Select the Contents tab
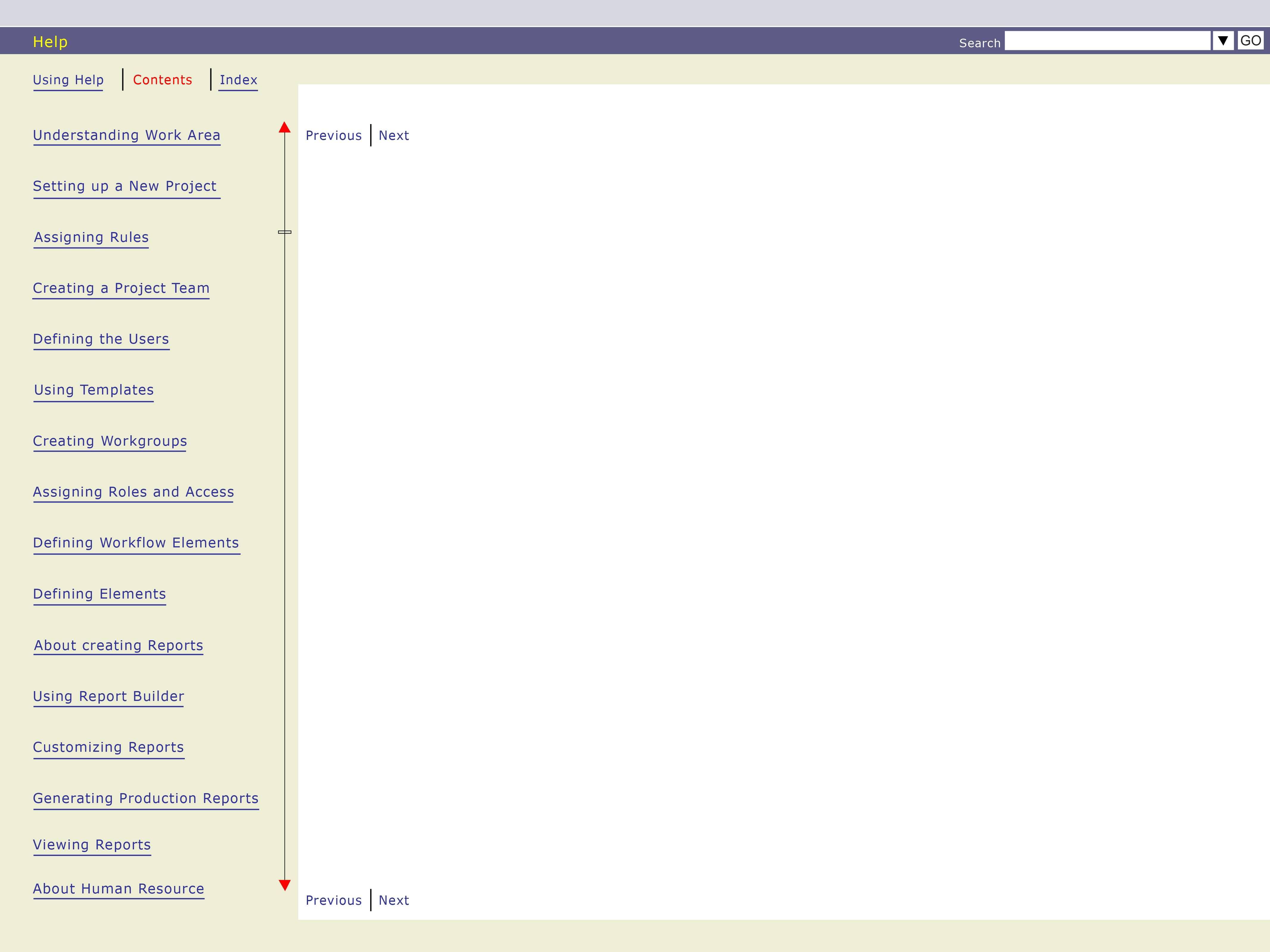 pyautogui.click(x=163, y=80)
